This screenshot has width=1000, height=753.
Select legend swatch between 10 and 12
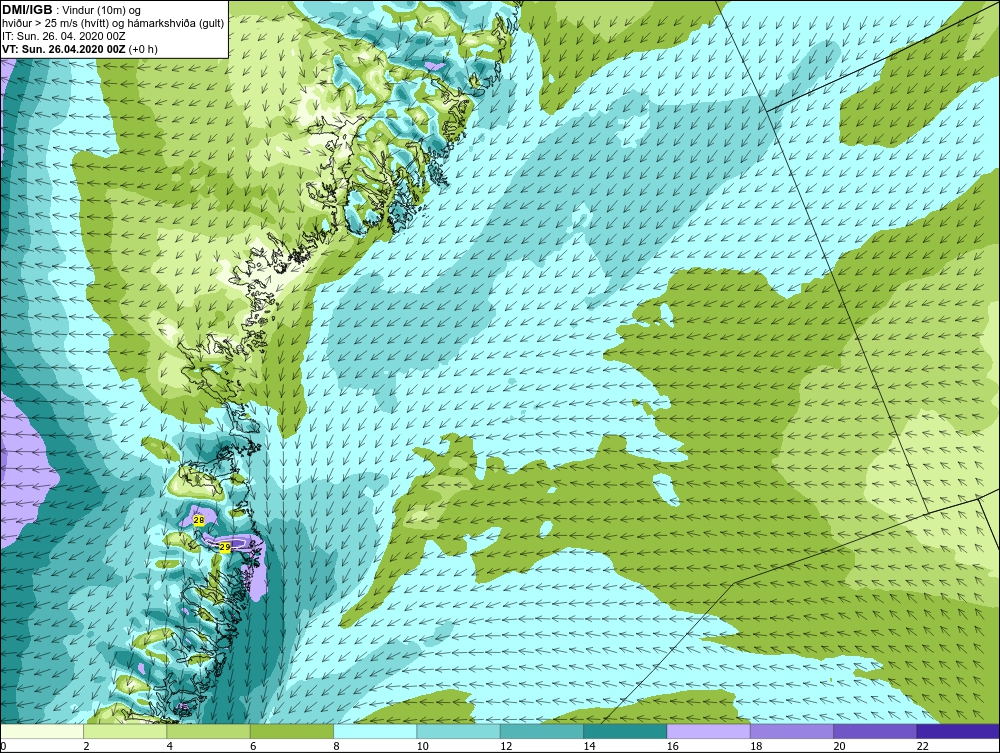pyautogui.click(x=459, y=731)
